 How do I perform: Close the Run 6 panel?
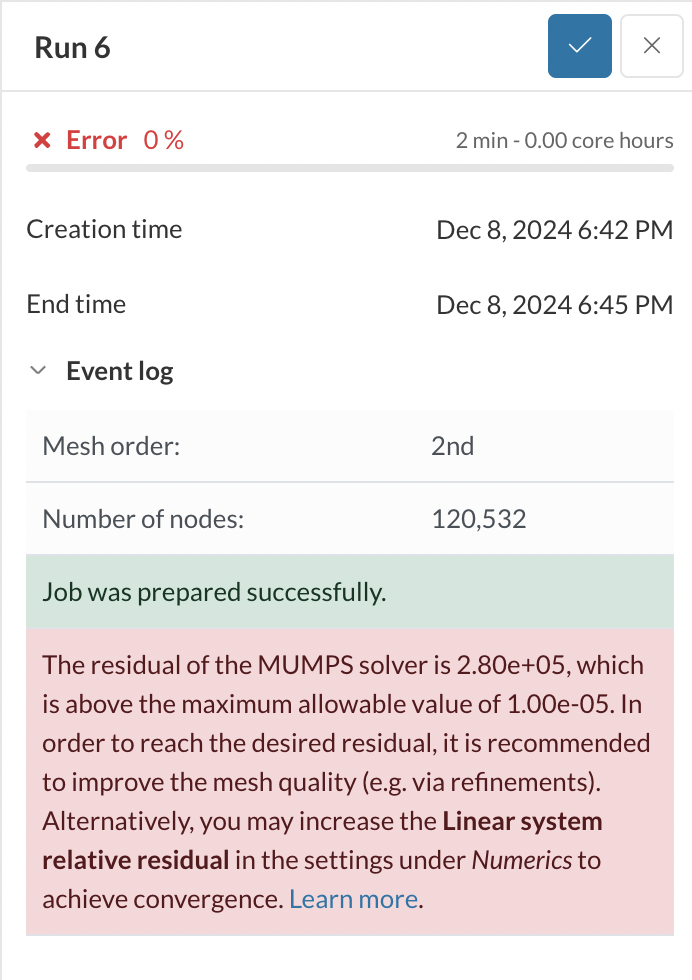pyautogui.click(x=652, y=46)
